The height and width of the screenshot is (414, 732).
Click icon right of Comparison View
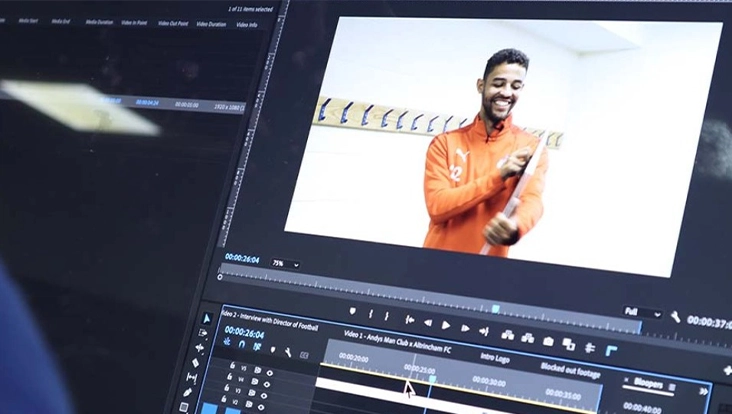590,348
